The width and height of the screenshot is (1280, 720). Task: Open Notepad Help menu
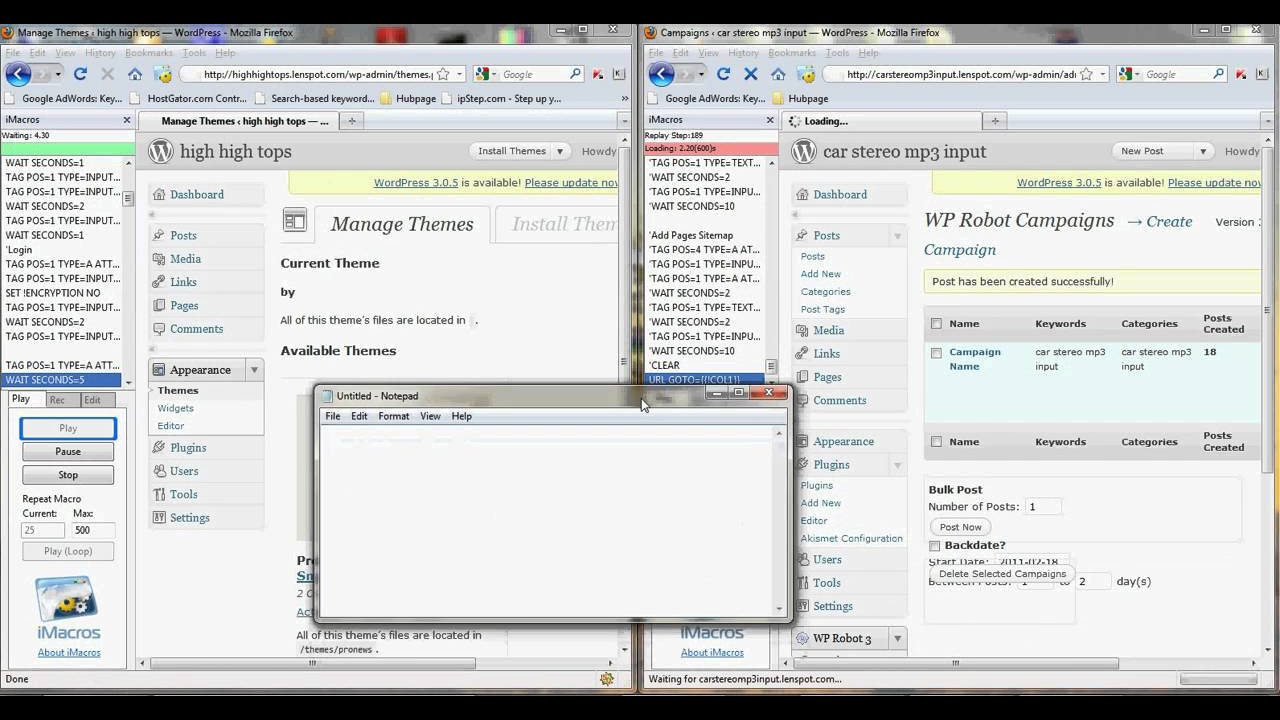point(461,416)
